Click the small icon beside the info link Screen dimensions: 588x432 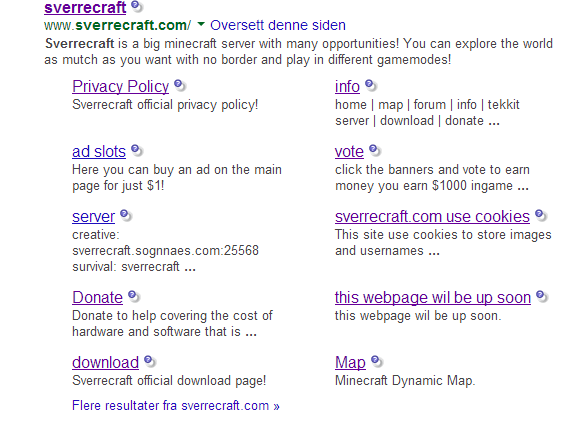[x=370, y=86]
